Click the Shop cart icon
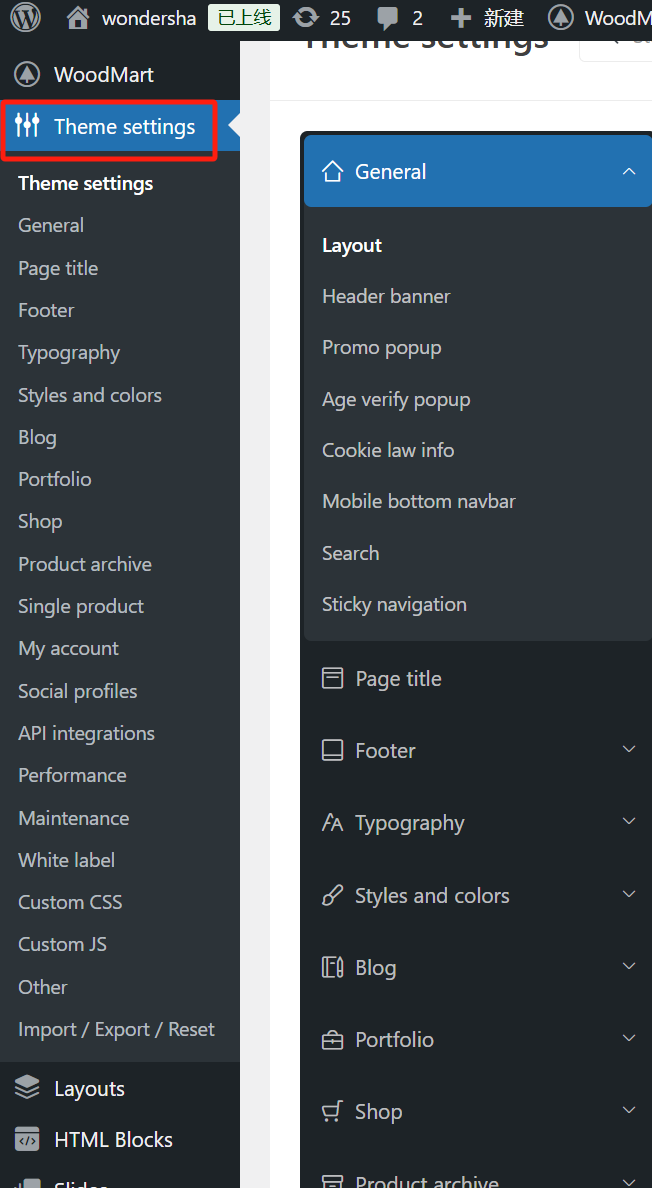The height and width of the screenshot is (1188, 652). pyautogui.click(x=332, y=1111)
